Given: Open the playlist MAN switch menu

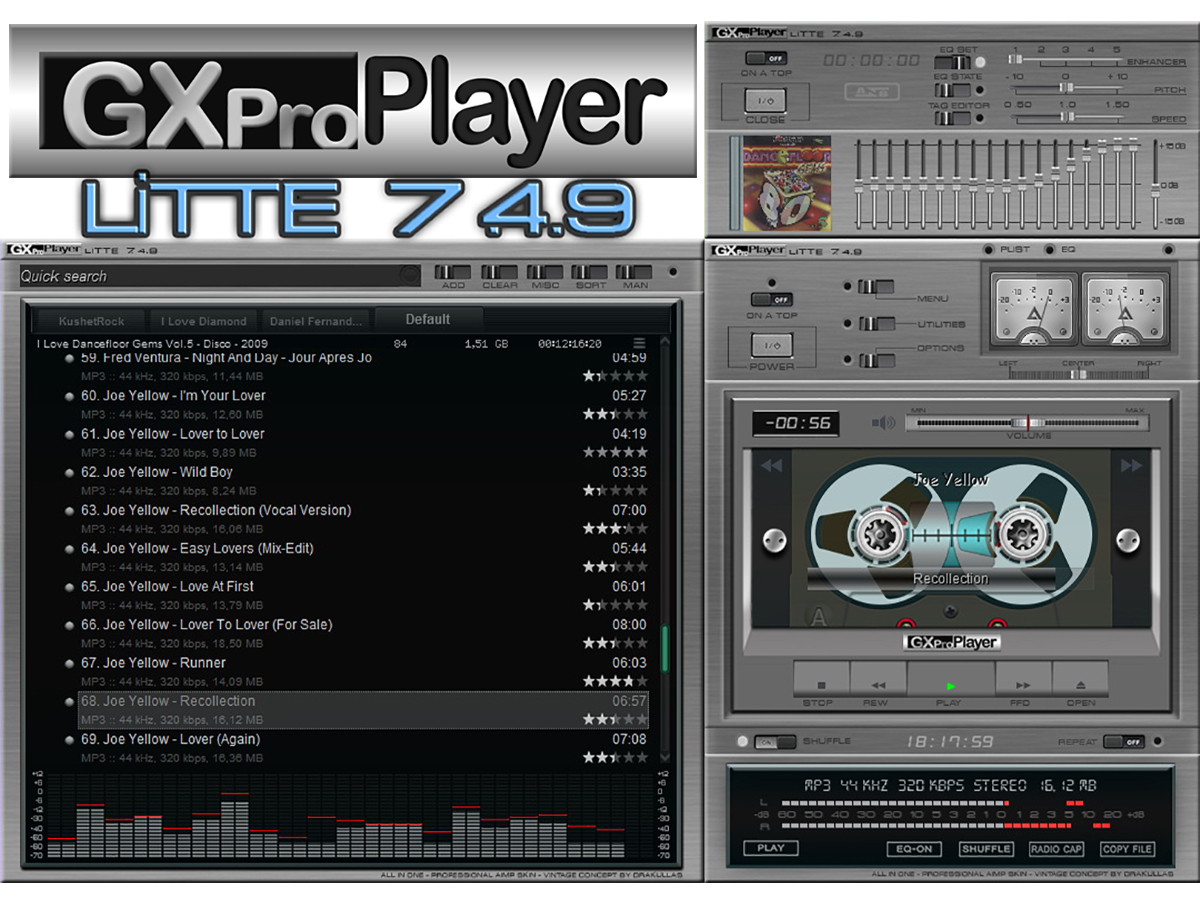Looking at the screenshot, I should 634,272.
